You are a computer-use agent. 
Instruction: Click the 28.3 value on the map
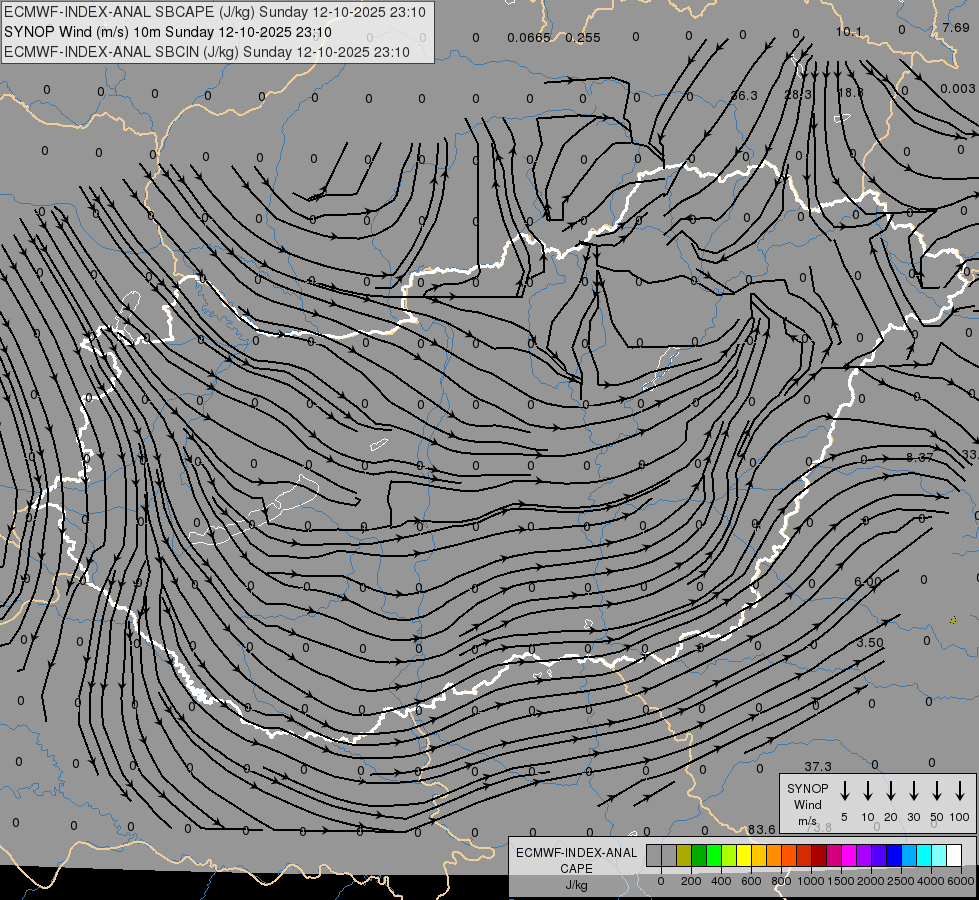point(798,94)
